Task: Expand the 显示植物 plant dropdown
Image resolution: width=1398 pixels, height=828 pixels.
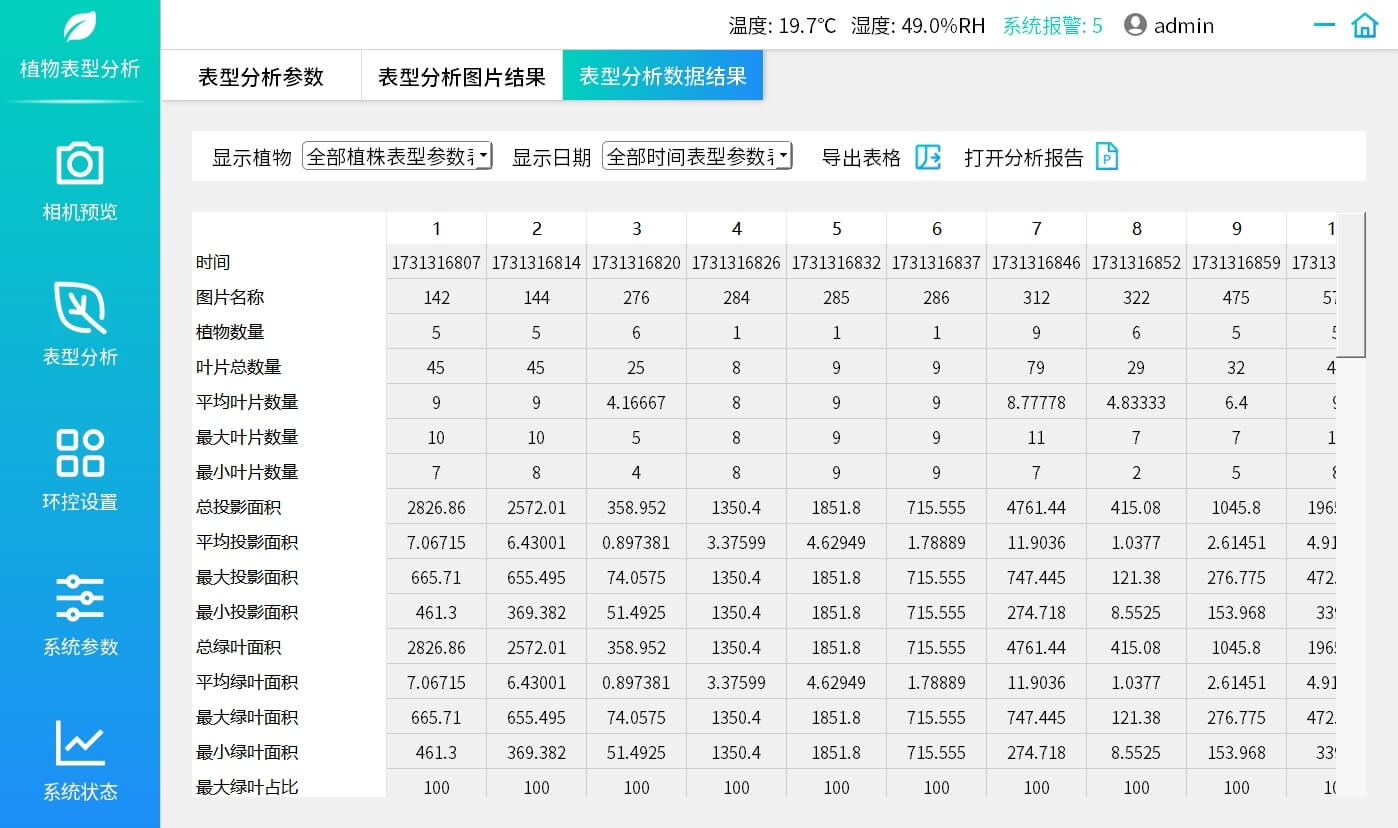Action: pyautogui.click(x=397, y=156)
